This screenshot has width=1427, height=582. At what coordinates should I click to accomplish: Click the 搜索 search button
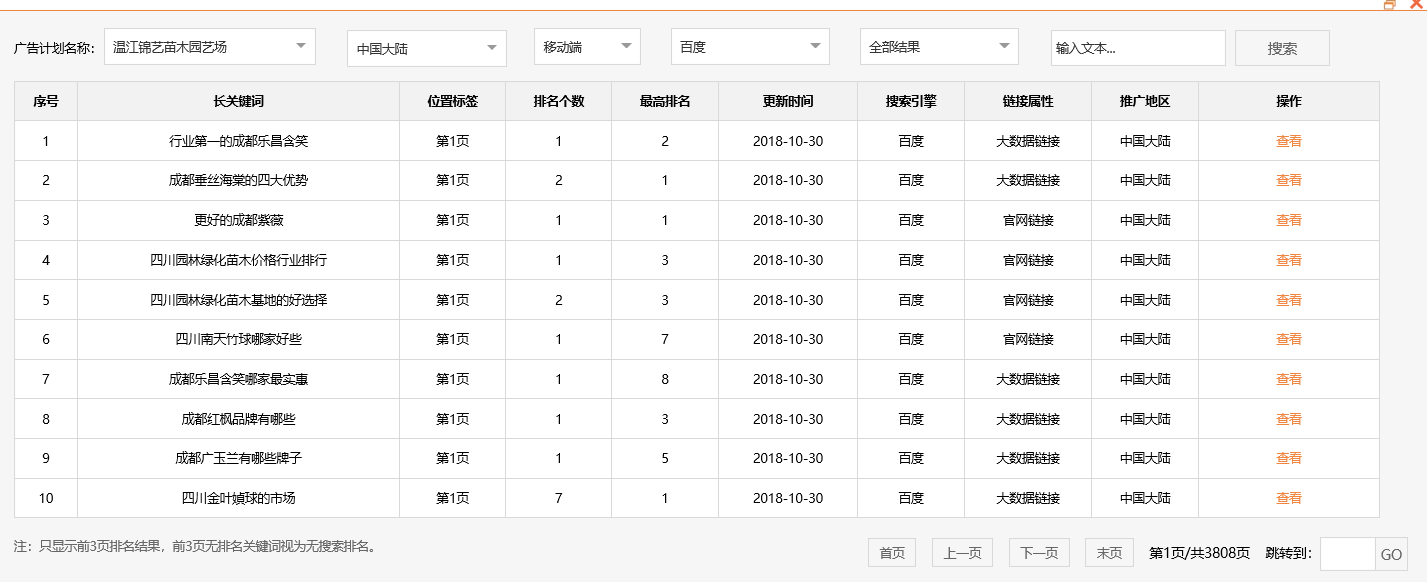click(1281, 47)
